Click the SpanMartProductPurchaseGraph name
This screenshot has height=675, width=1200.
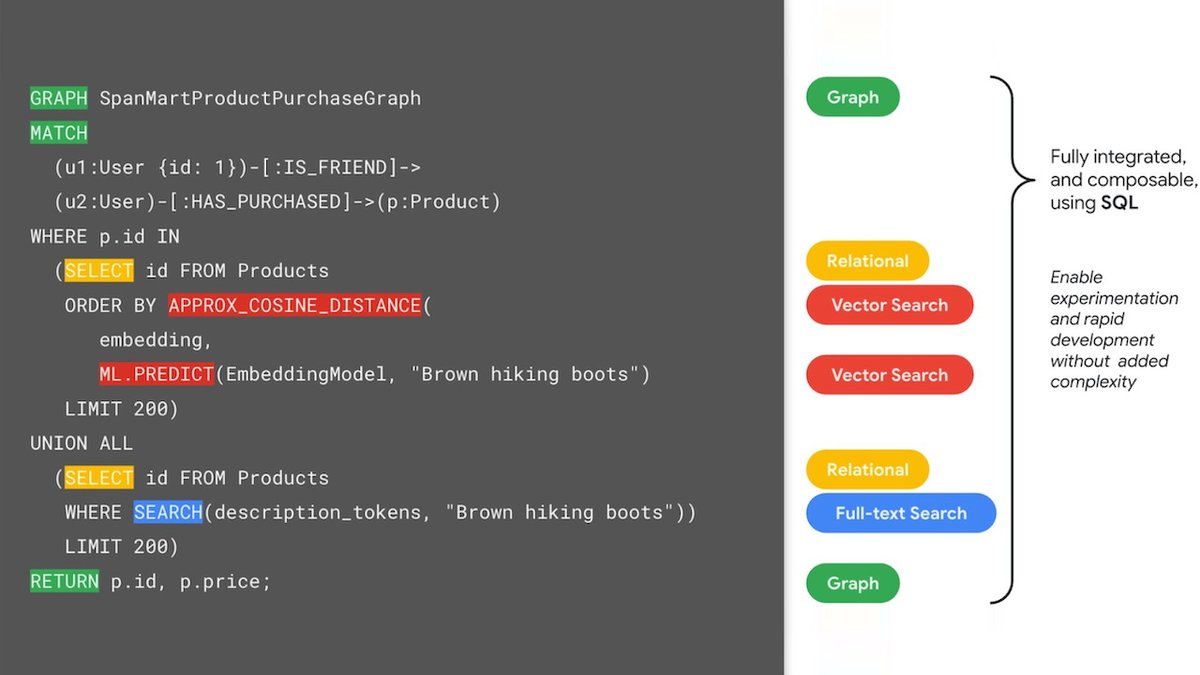point(260,98)
